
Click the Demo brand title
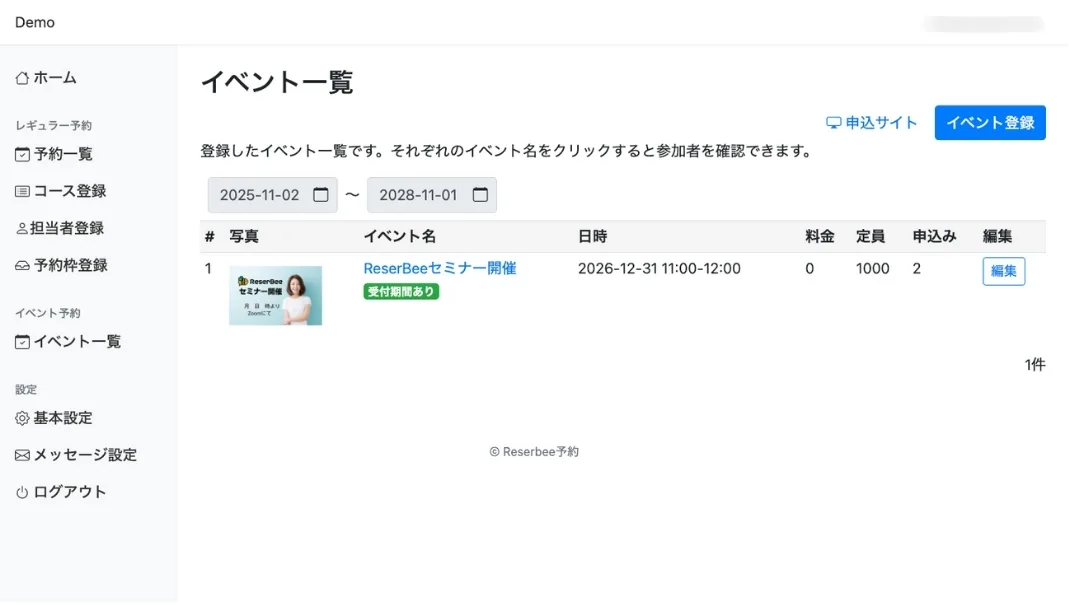[35, 22]
